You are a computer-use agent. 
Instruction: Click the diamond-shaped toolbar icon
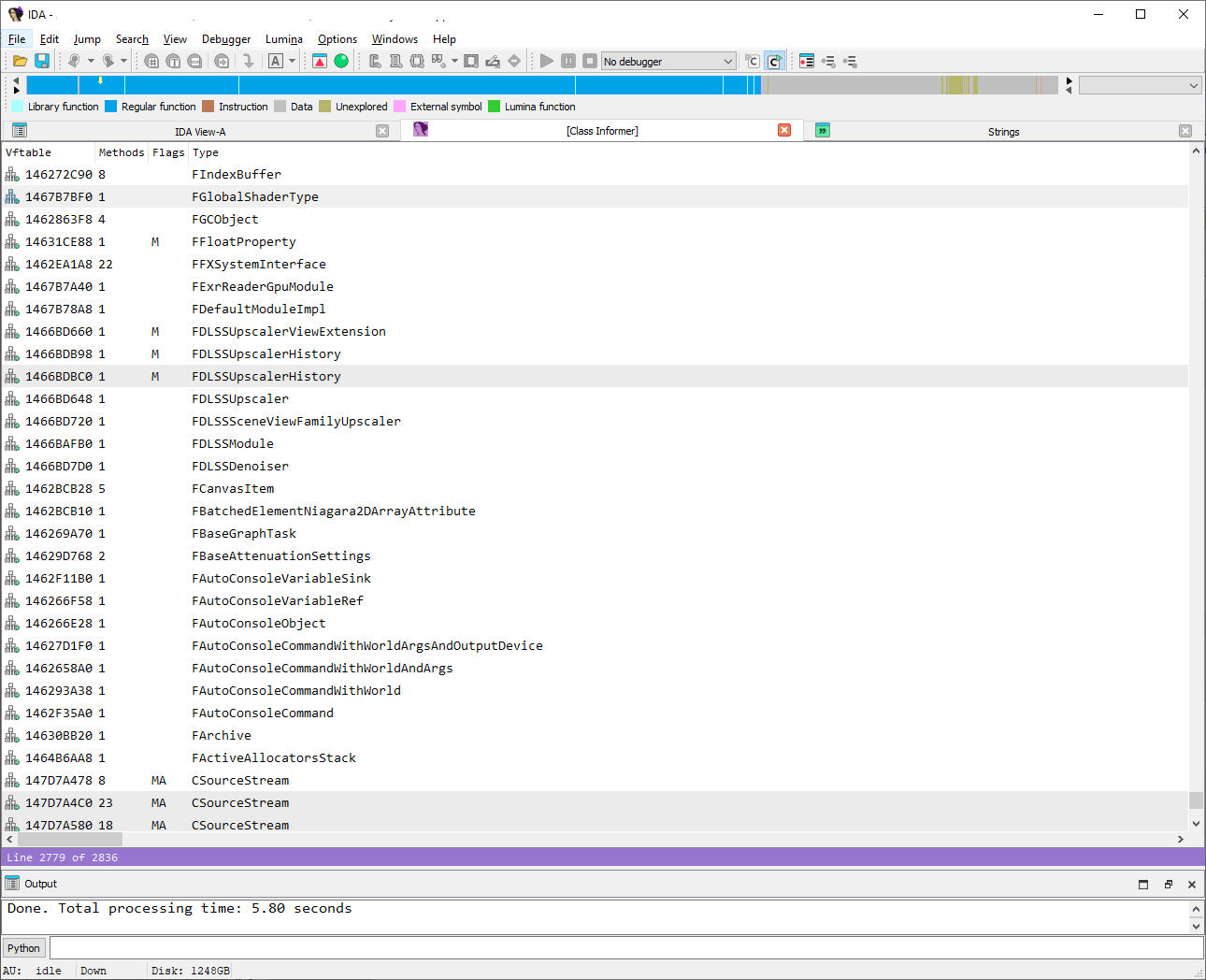514,61
